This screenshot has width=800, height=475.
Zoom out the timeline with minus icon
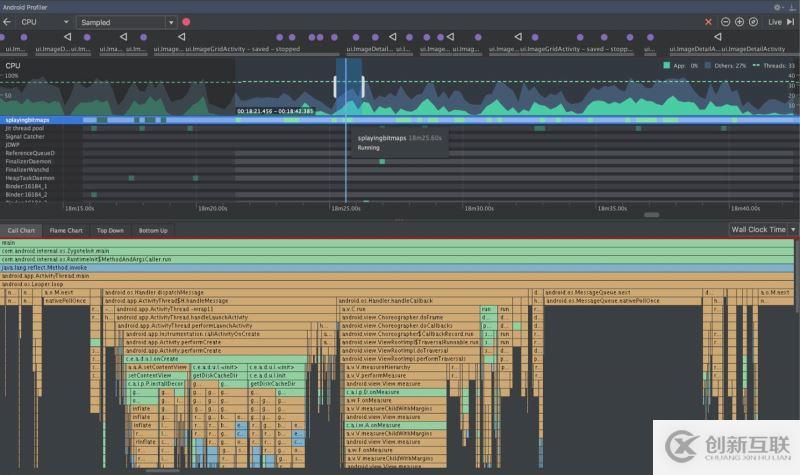click(x=725, y=21)
